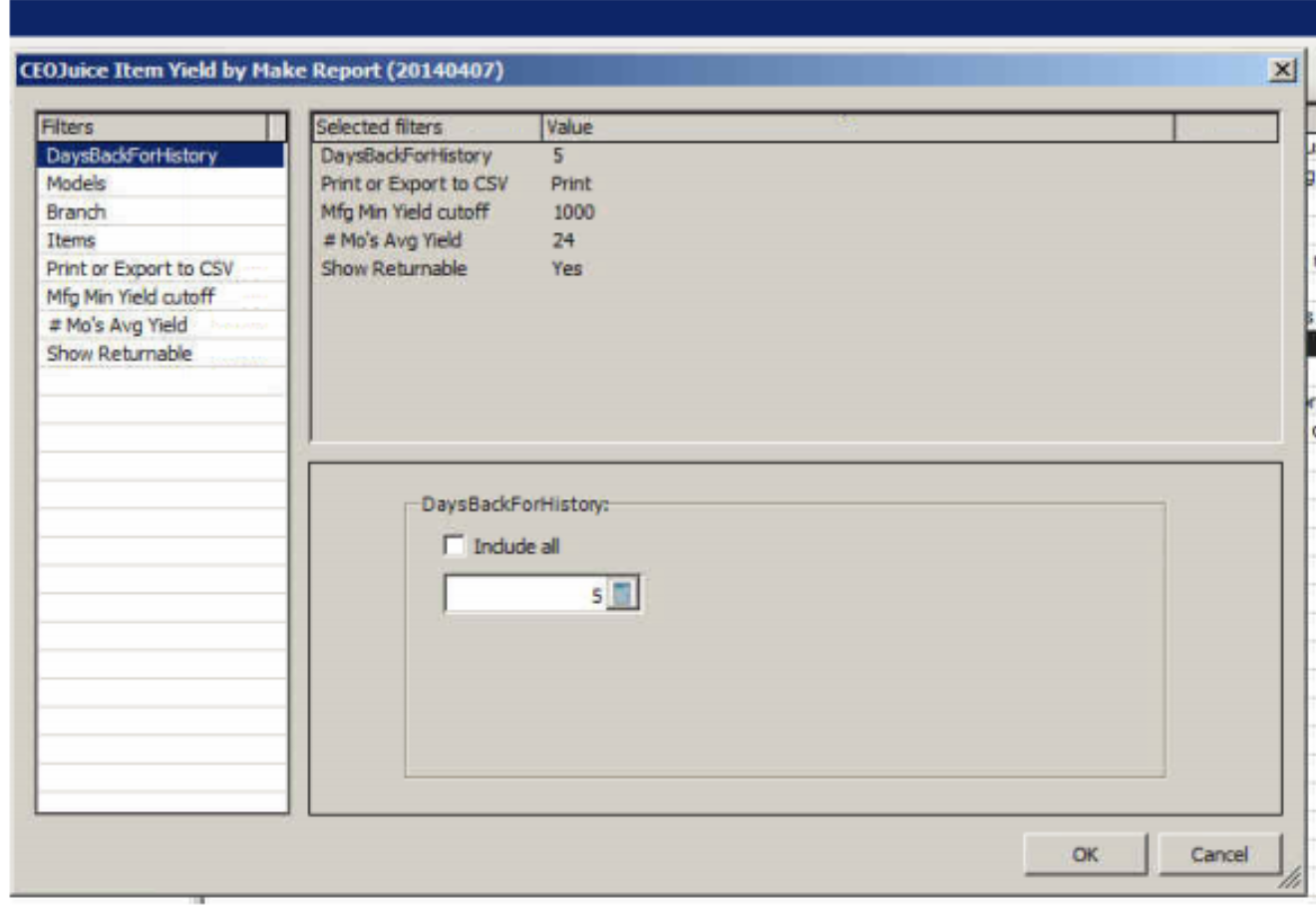Click the Filters column header
This screenshot has height=912, width=1316.
click(154, 127)
